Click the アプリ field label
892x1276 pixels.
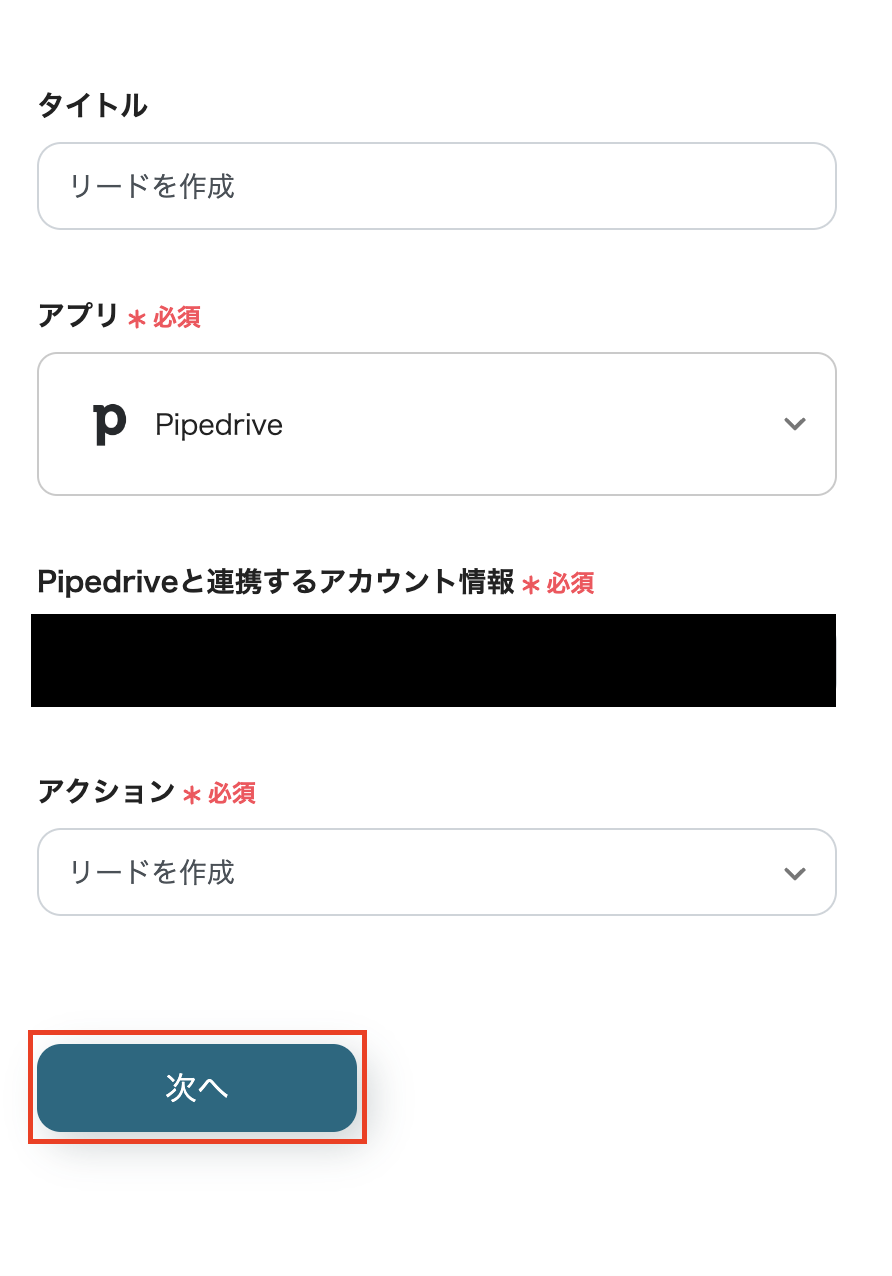click(x=78, y=316)
